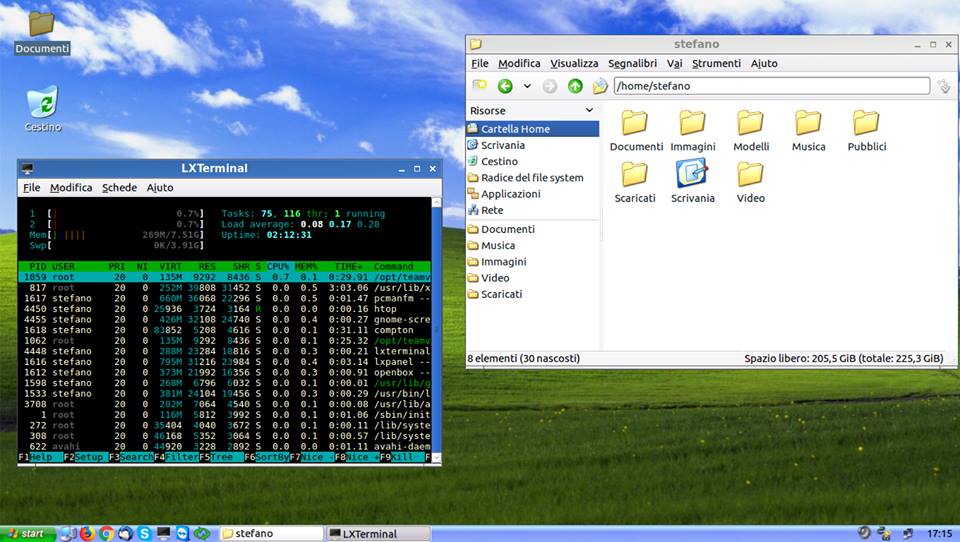Sort htop by CPU% column header
Viewport: 960px width, 542px height.
click(x=278, y=266)
